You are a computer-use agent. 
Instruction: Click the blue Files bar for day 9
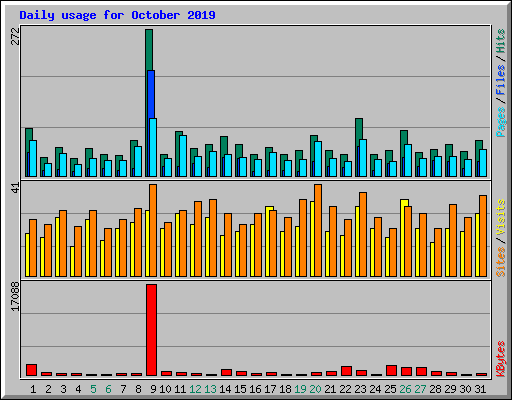pos(151,94)
